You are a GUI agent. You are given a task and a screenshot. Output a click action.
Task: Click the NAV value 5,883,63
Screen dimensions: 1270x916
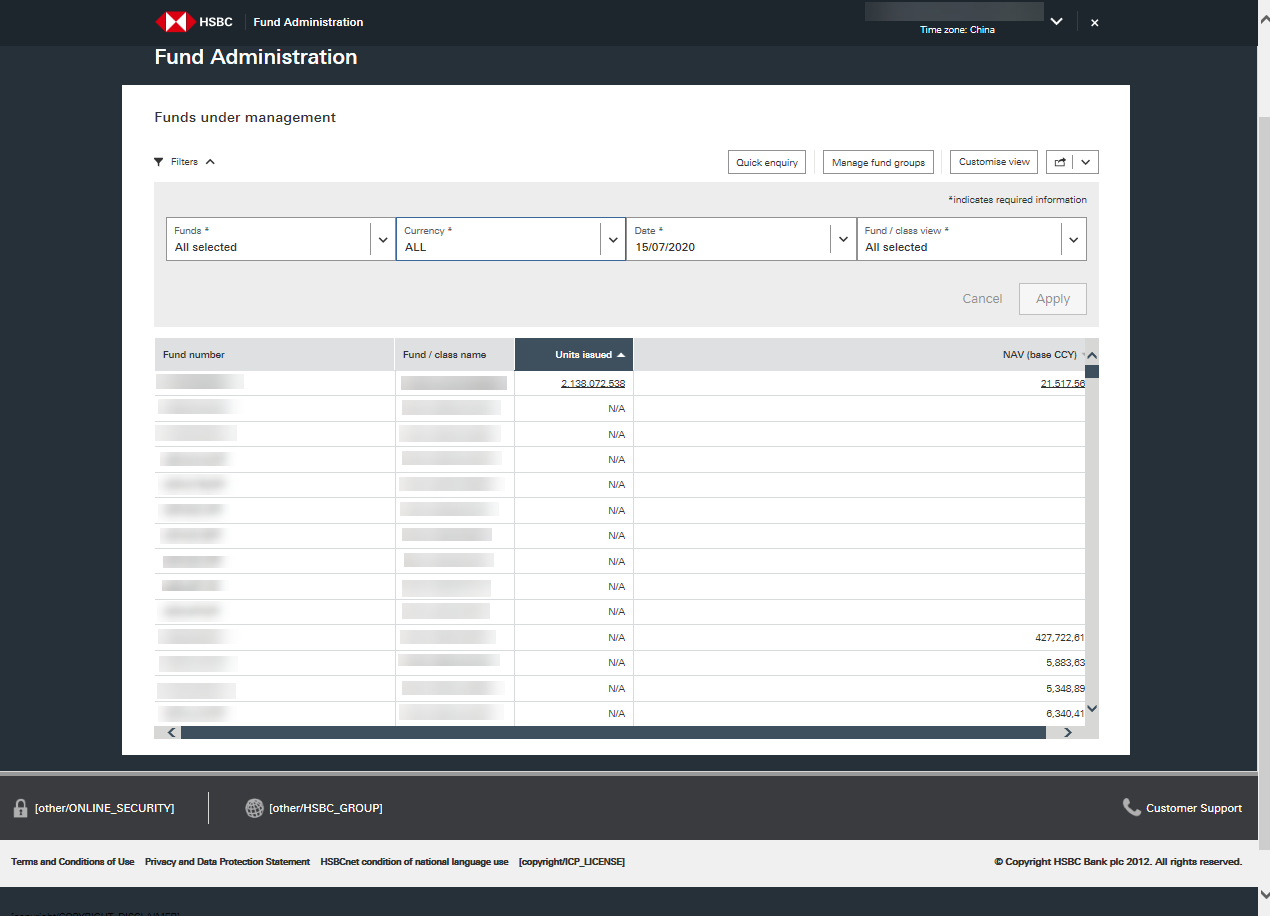[x=1065, y=663]
